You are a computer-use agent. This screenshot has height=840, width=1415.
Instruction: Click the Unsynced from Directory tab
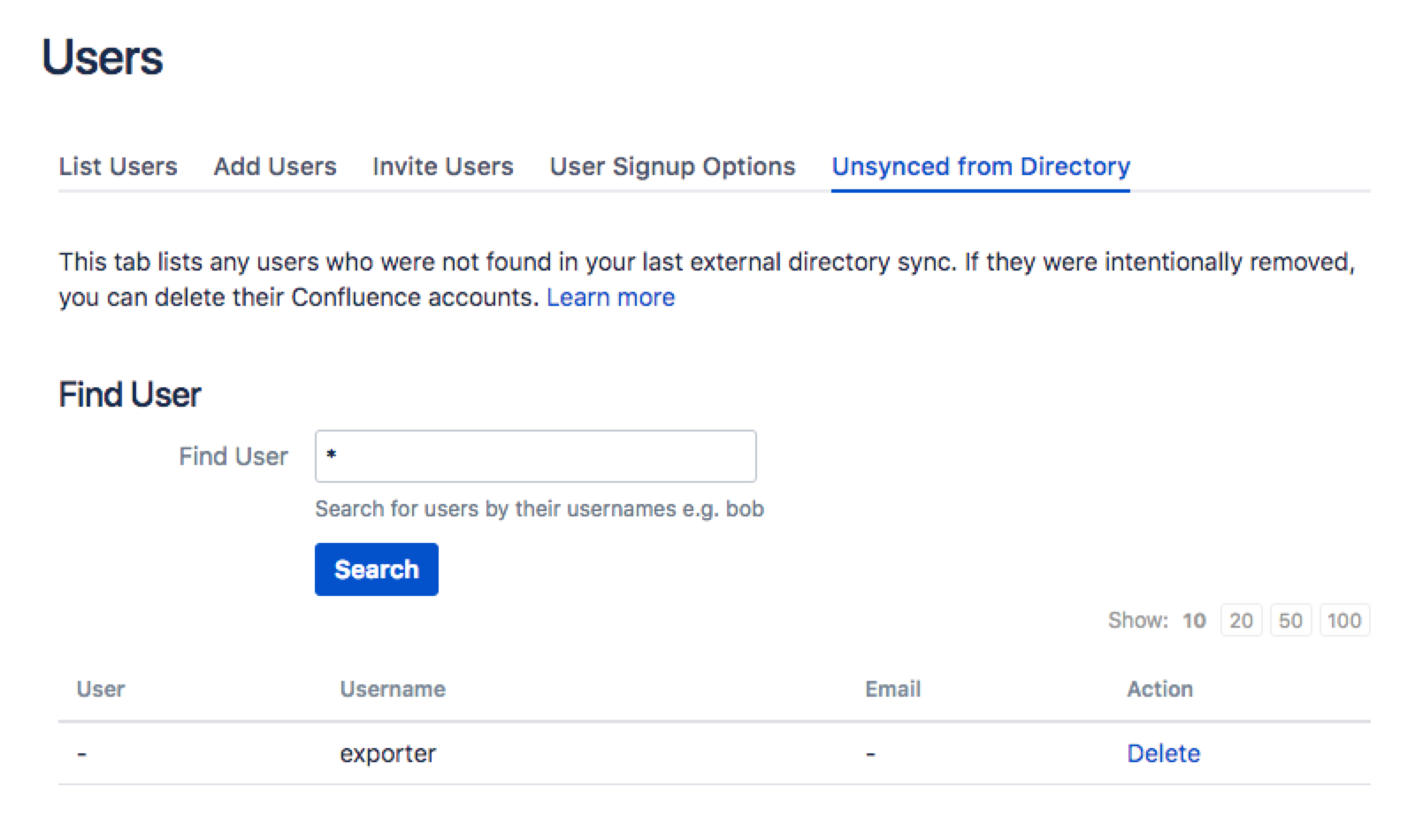981,166
